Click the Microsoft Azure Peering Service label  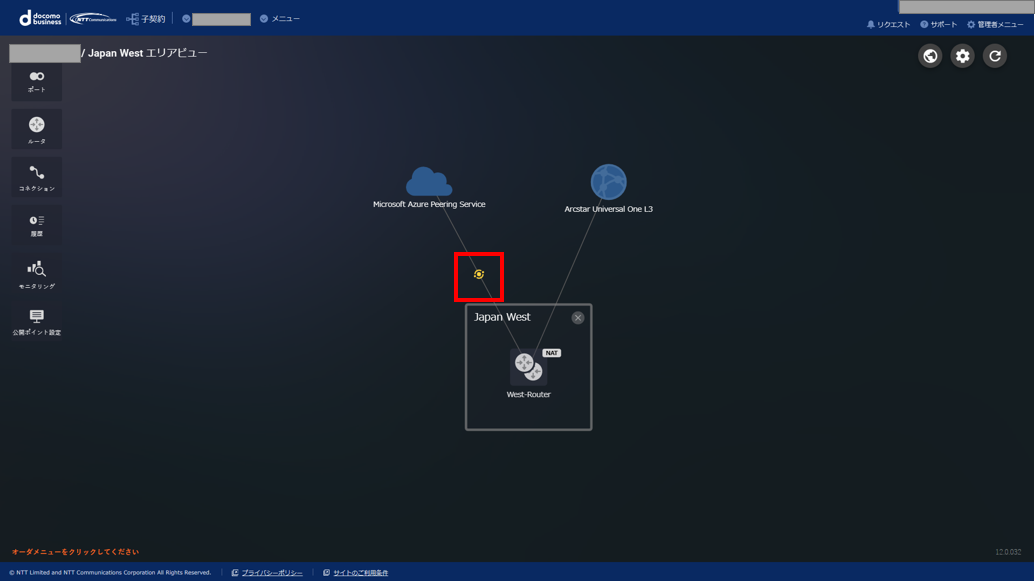pyautogui.click(x=429, y=204)
